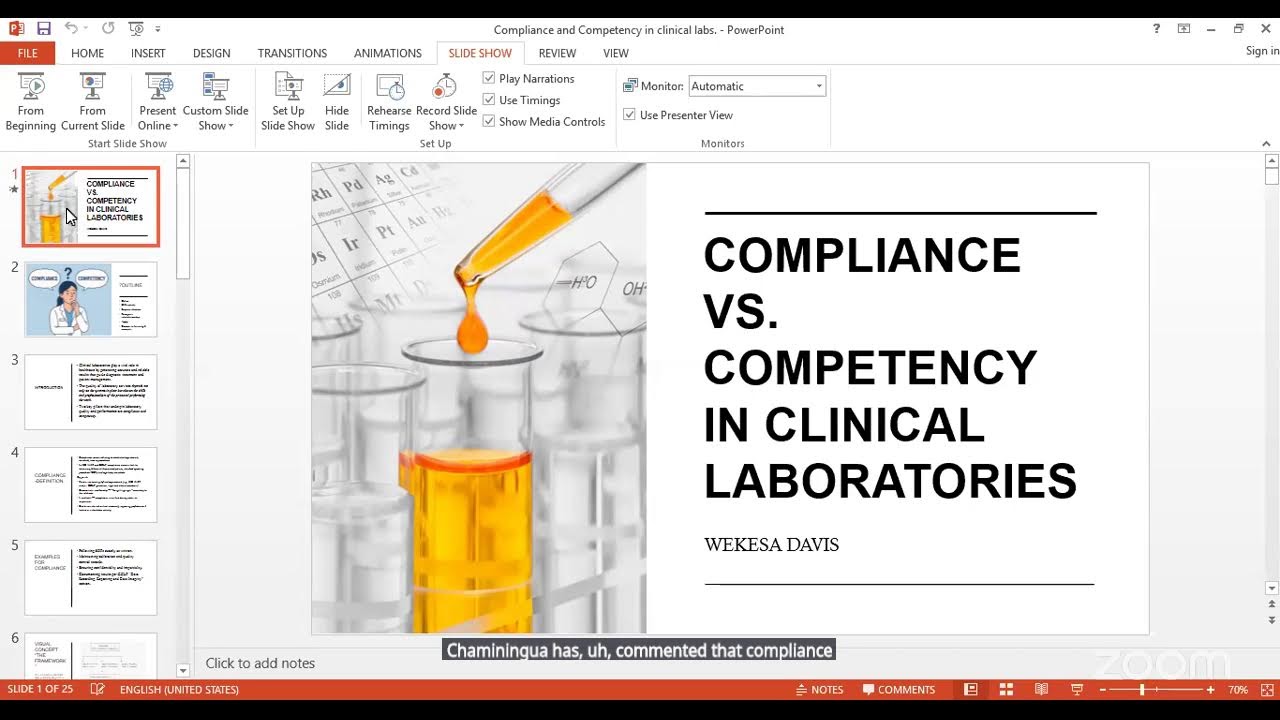The image size is (1280, 720).
Task: Click the Hide Slide button
Action: 337,102
